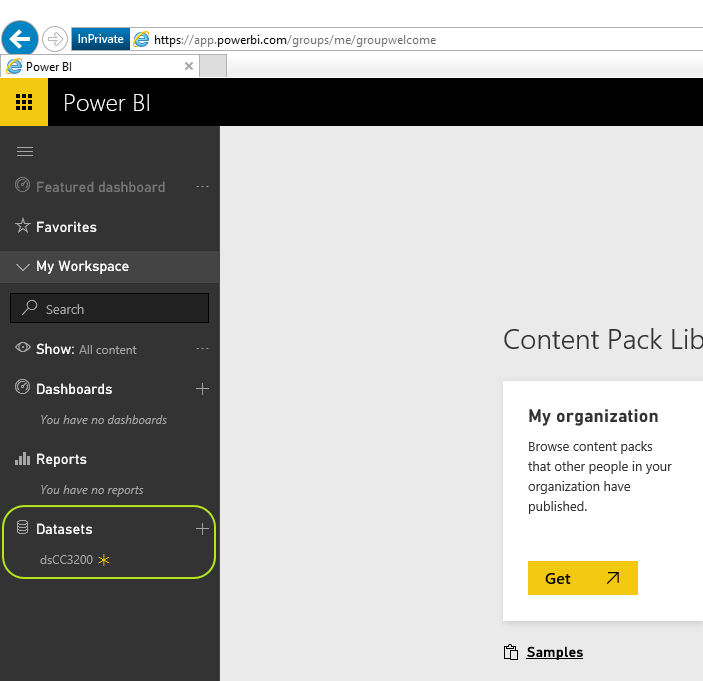This screenshot has width=703, height=681.
Task: Click inside the workspace Search field
Action: (109, 308)
